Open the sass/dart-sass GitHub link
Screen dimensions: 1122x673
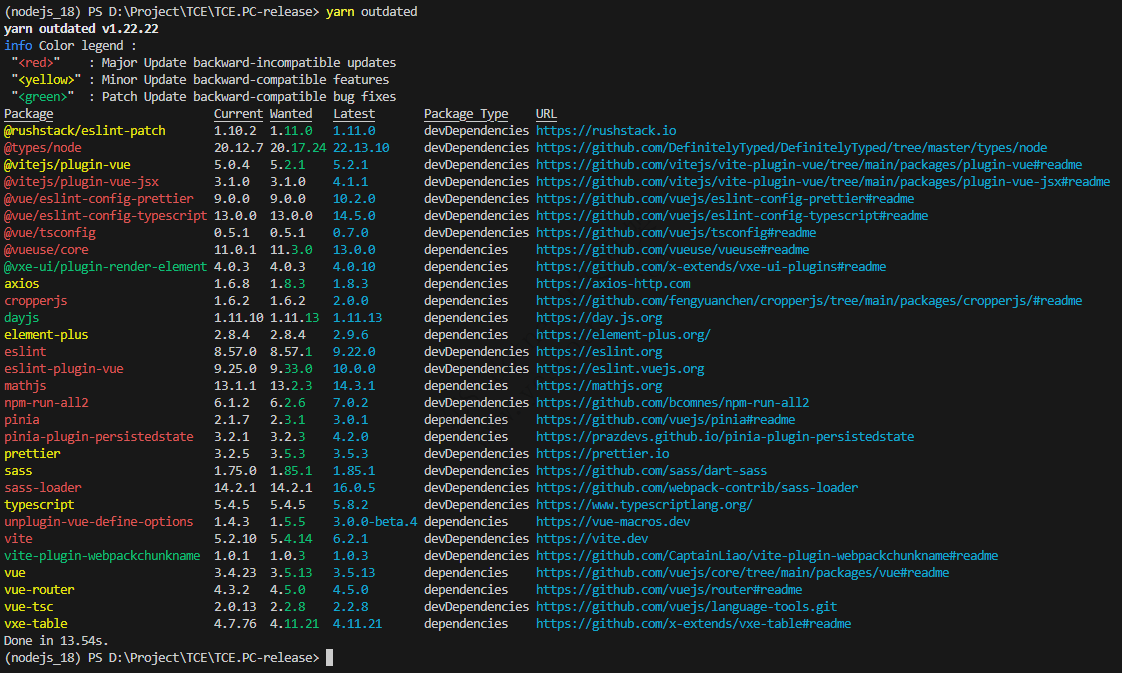(x=651, y=471)
